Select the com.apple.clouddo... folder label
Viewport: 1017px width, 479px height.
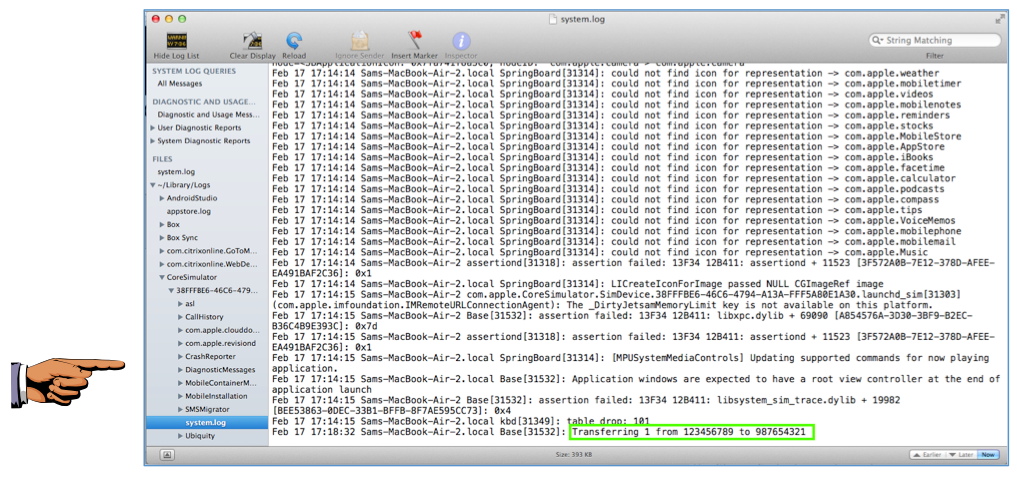pos(222,331)
